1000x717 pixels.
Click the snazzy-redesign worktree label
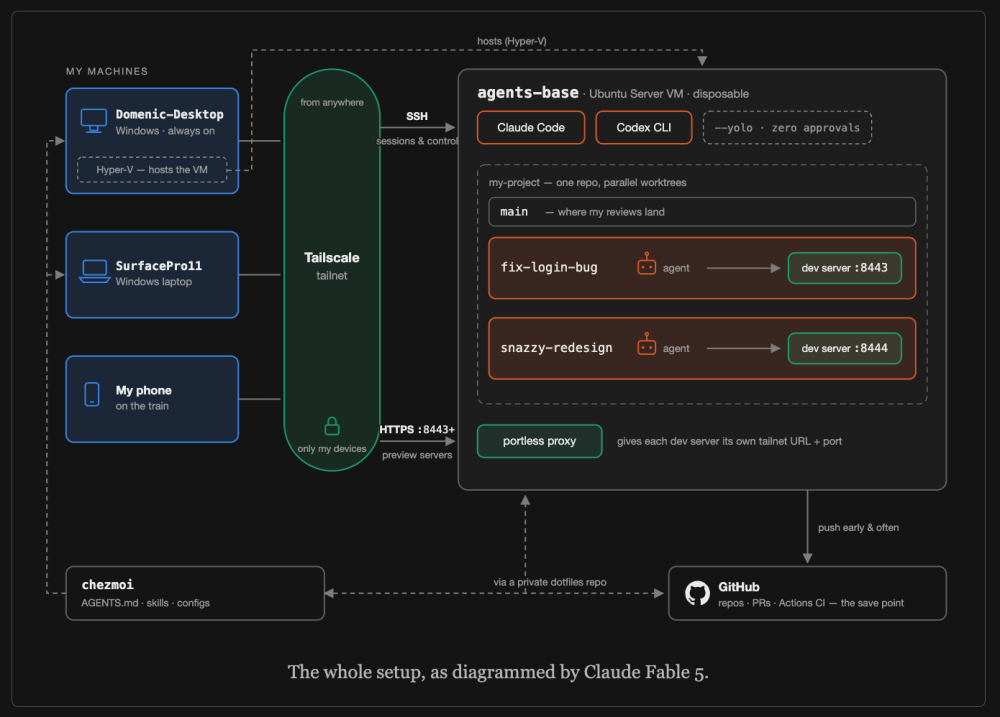556,348
